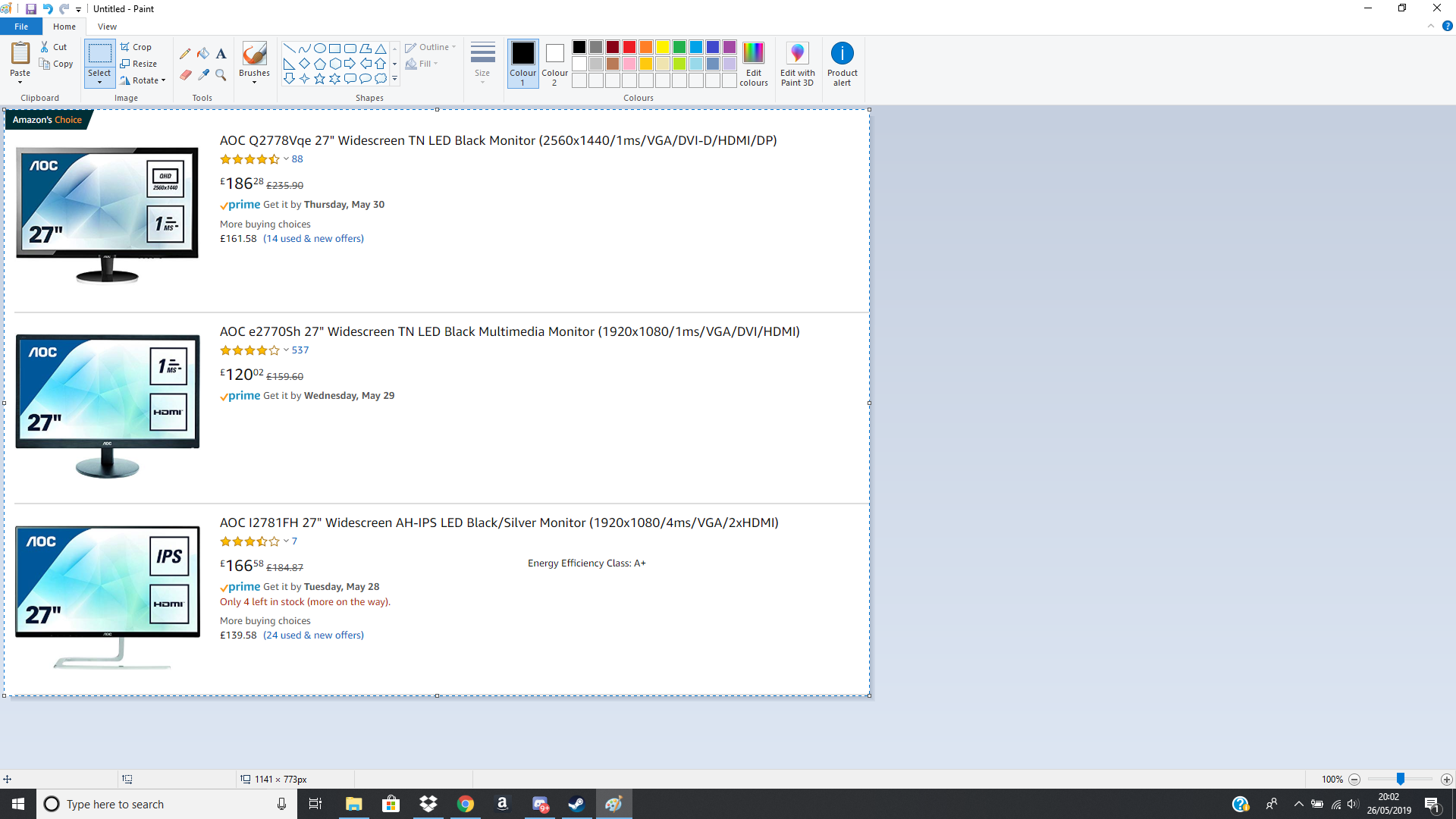Click the taskbar search box
1456x819 pixels.
tap(166, 804)
